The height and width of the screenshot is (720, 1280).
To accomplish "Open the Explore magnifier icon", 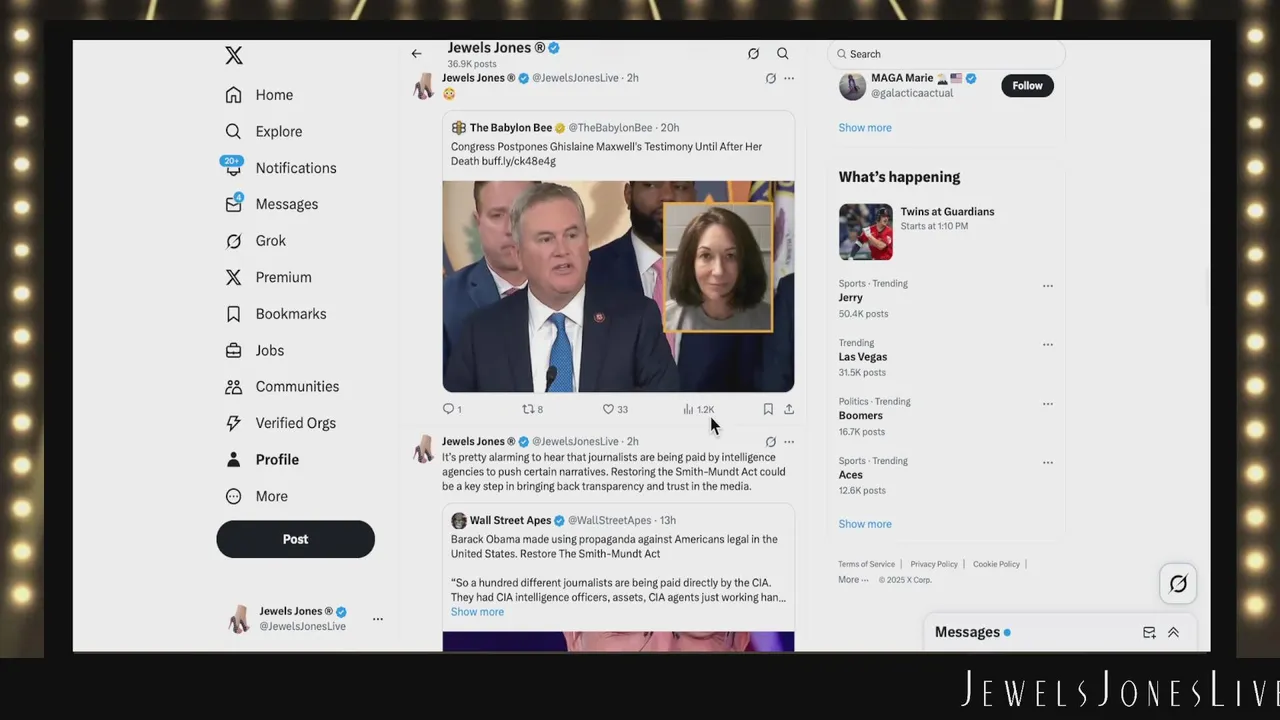I will (x=233, y=131).
